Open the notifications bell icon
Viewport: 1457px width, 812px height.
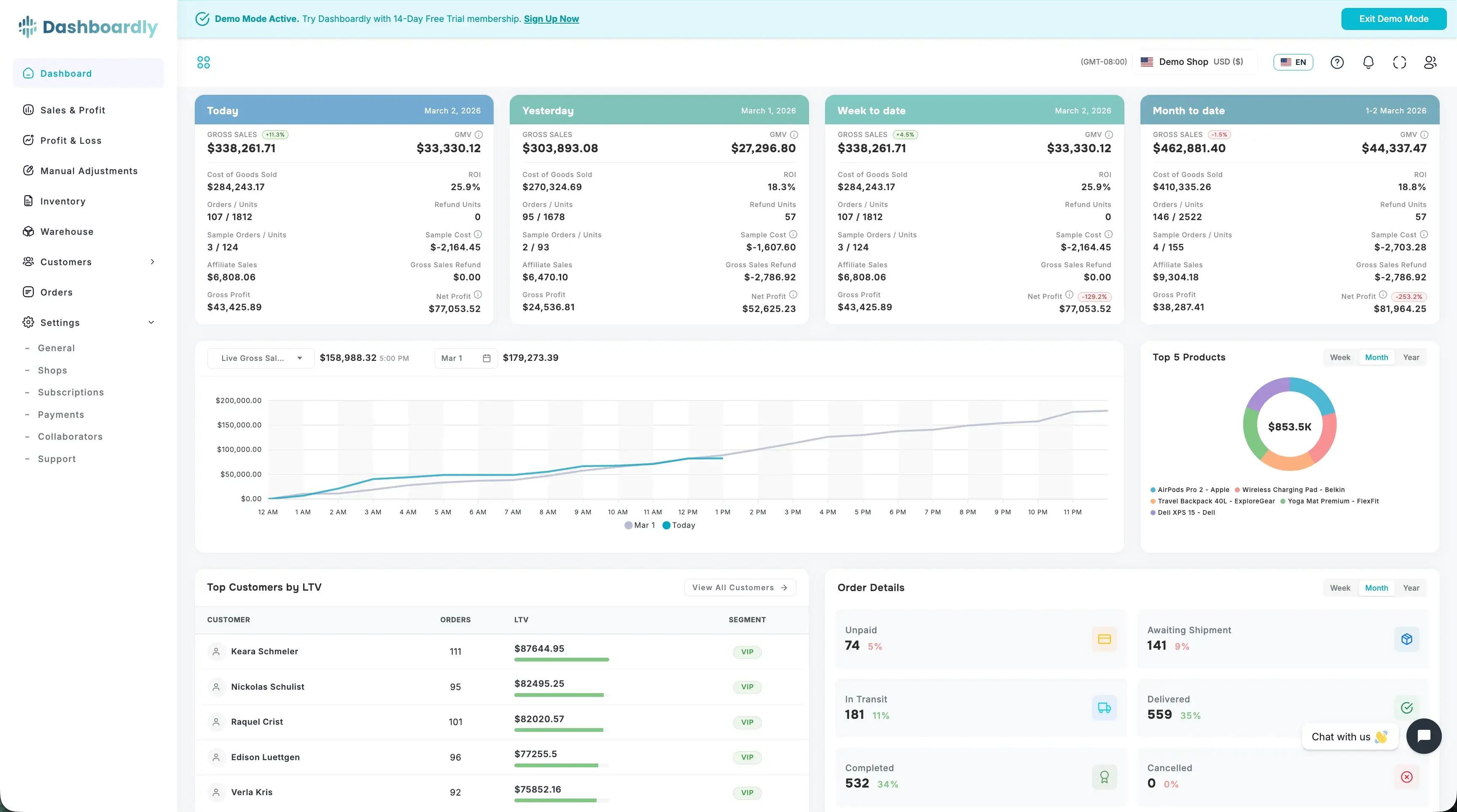click(x=1368, y=62)
